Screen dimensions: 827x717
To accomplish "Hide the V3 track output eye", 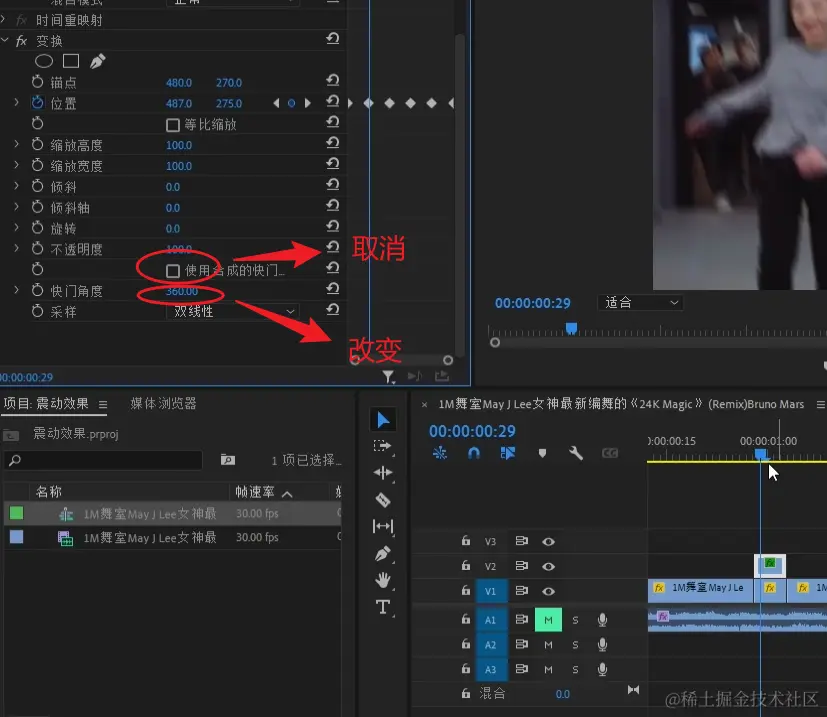I will point(549,542).
